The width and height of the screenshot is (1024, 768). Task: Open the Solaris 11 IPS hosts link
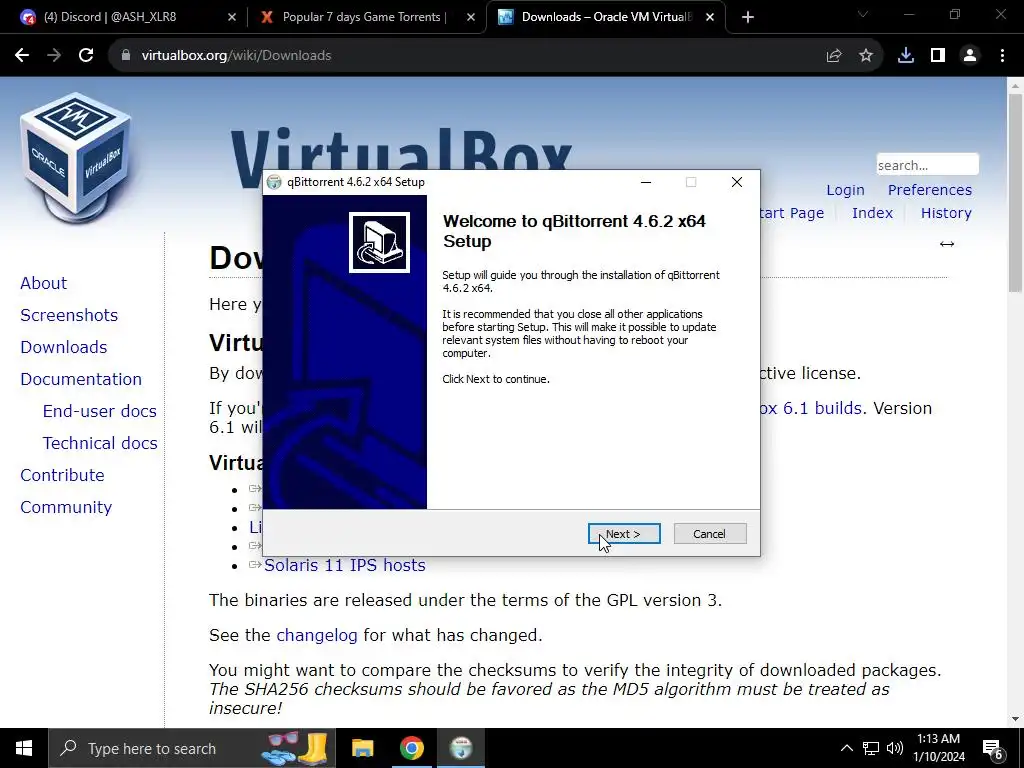click(x=345, y=565)
